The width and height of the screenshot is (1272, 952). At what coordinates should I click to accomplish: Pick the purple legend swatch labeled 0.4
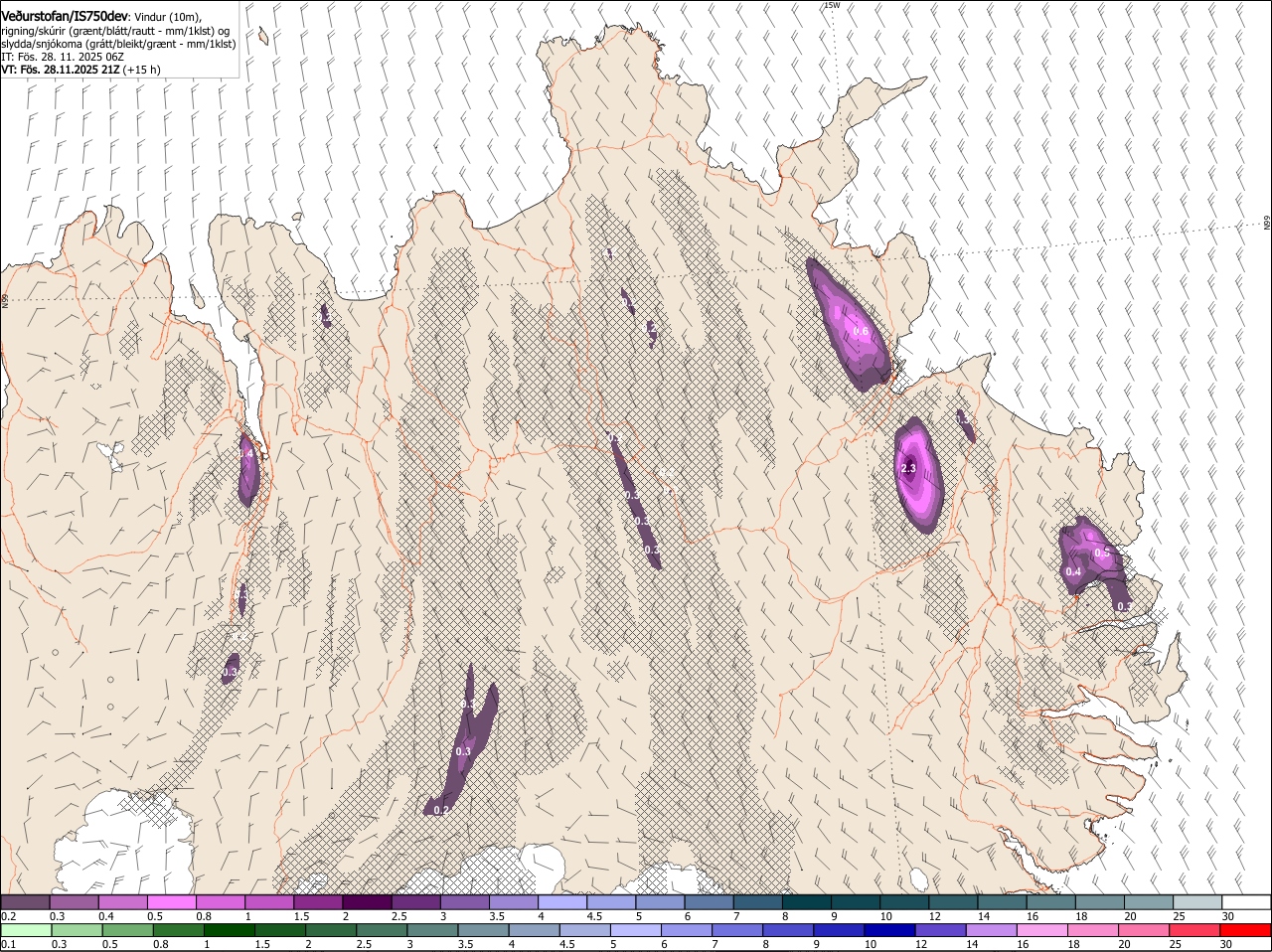click(122, 901)
